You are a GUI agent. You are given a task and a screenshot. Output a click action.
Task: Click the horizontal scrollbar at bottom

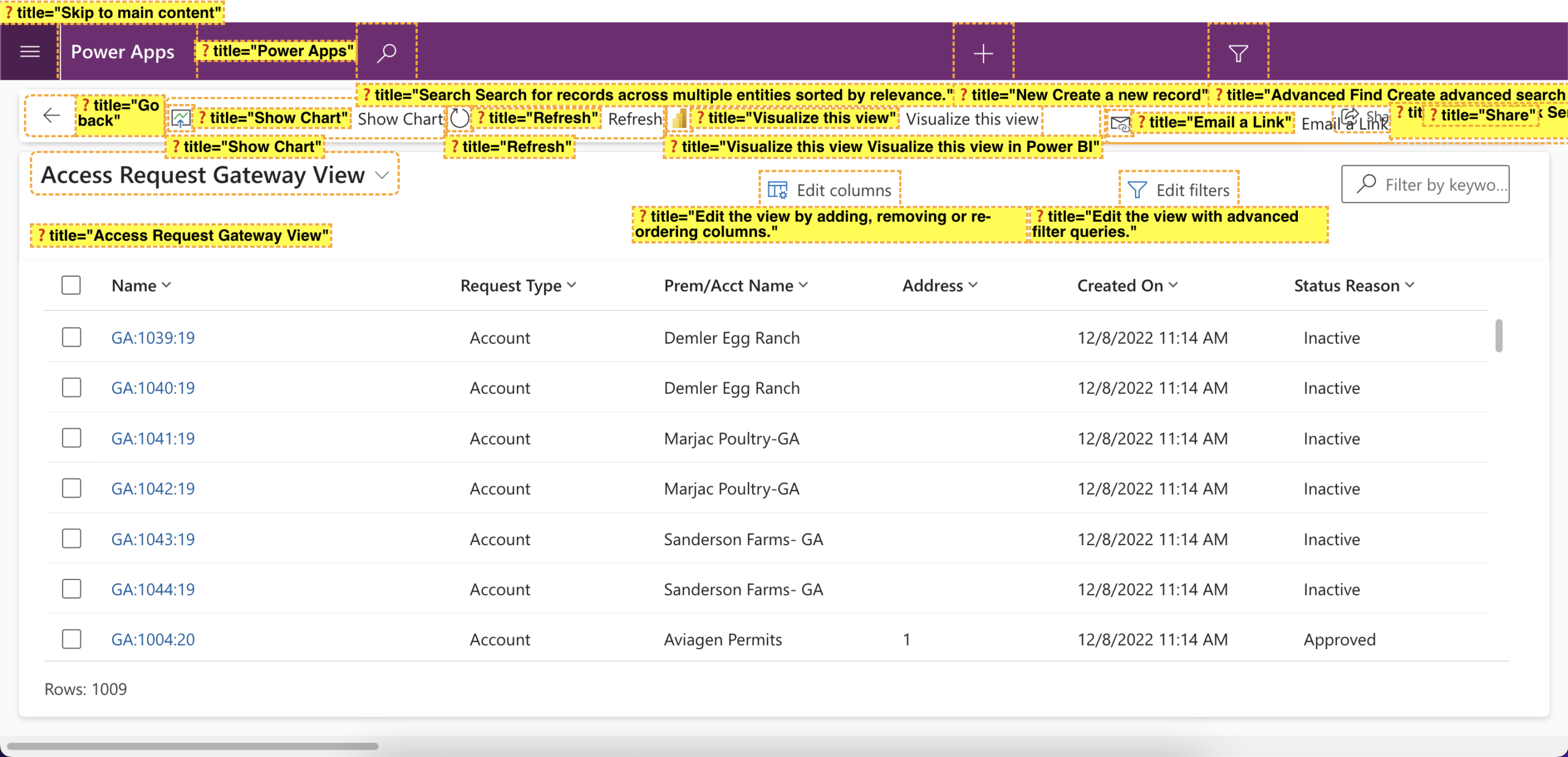coord(193,746)
